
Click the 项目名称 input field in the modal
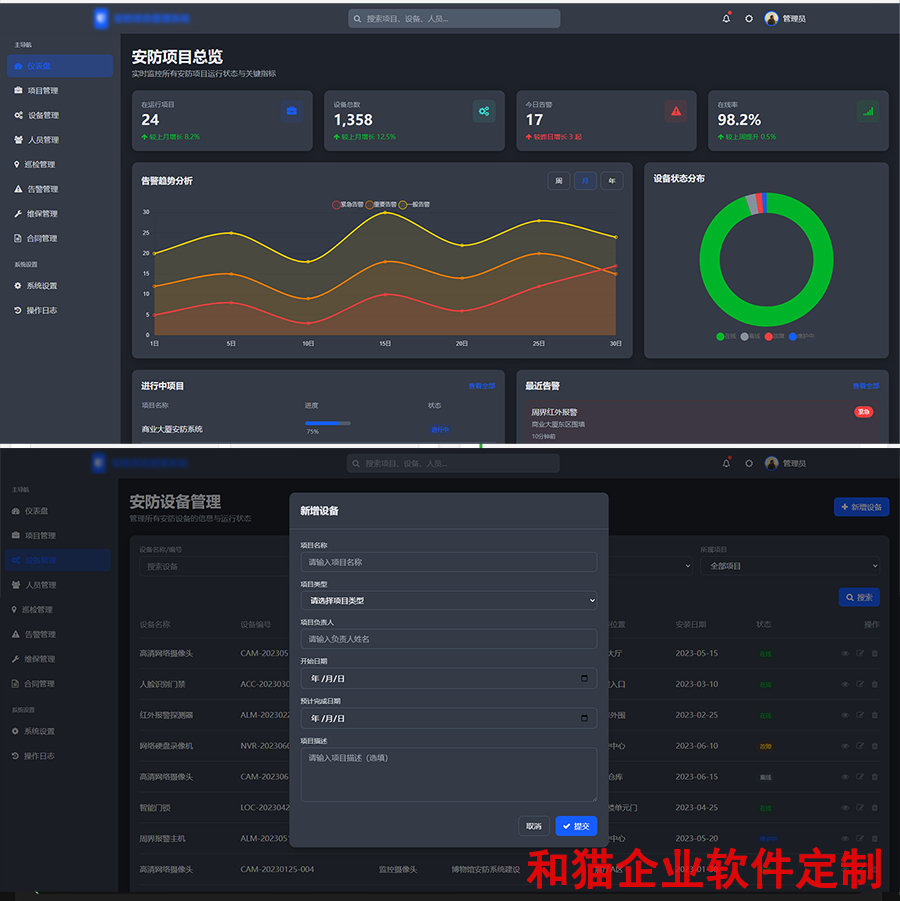tap(448, 562)
